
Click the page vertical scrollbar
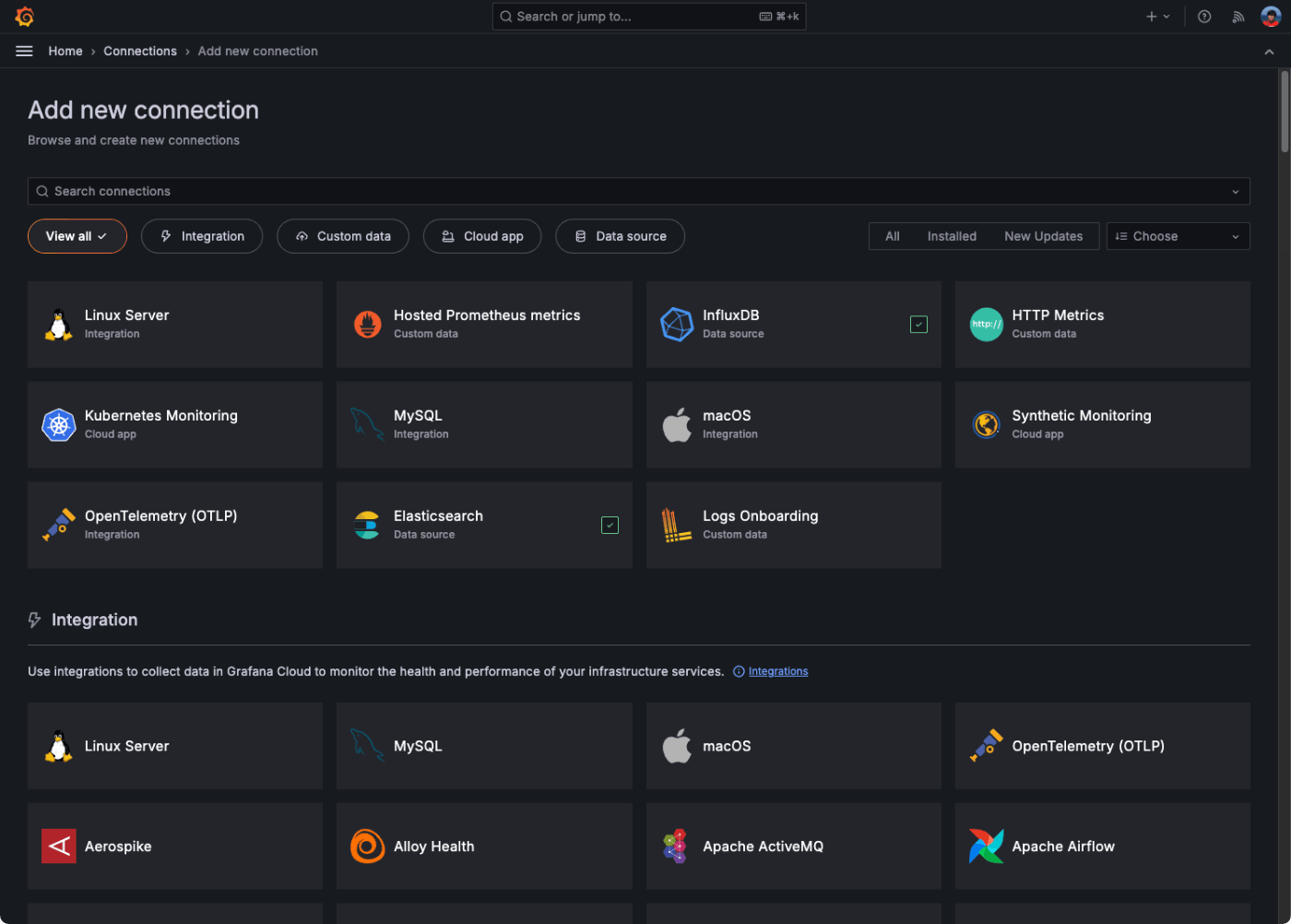coord(1285,111)
